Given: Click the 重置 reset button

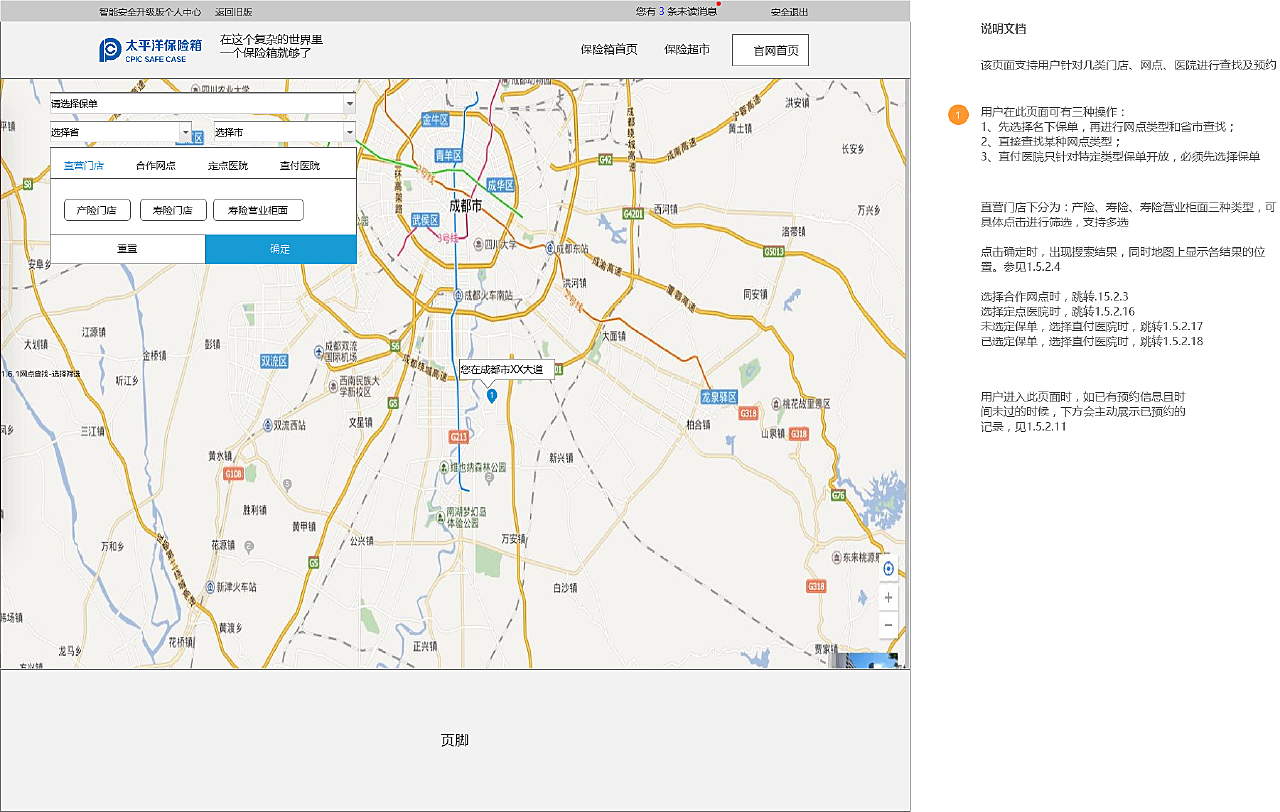Looking at the screenshot, I should click(x=127, y=249).
